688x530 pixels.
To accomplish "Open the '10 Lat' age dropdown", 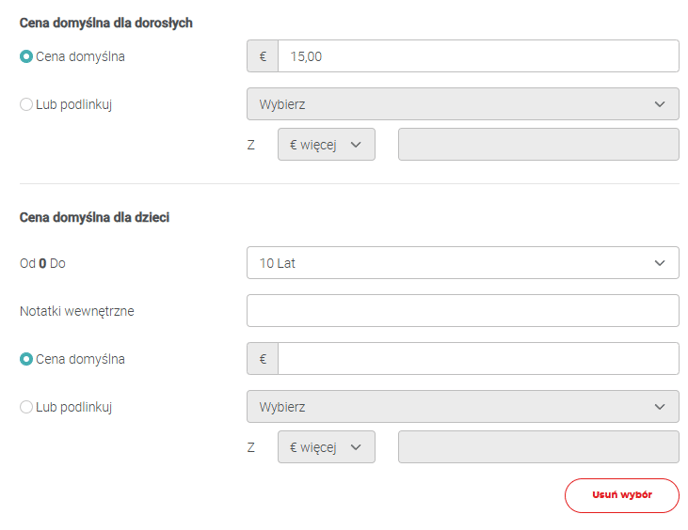I will [x=462, y=263].
